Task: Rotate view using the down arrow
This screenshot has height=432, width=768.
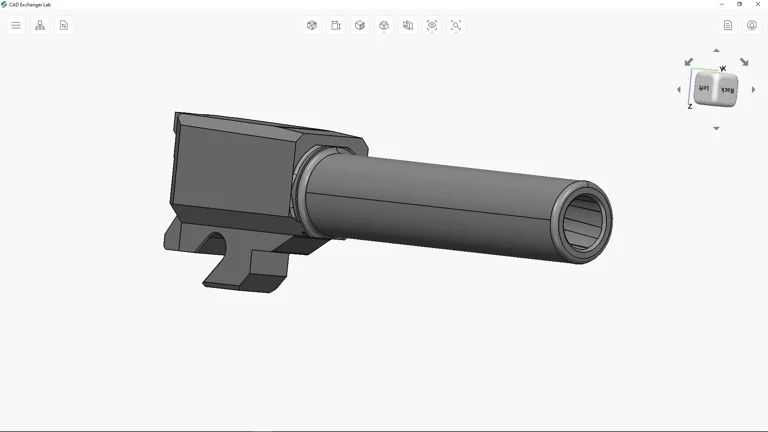Action: [716, 128]
